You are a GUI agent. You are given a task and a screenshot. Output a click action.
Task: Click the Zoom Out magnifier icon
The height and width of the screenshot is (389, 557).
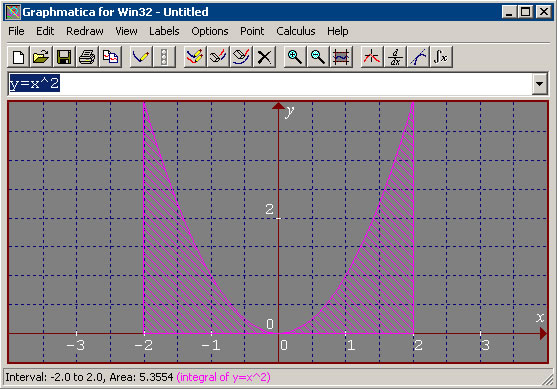pyautogui.click(x=318, y=57)
